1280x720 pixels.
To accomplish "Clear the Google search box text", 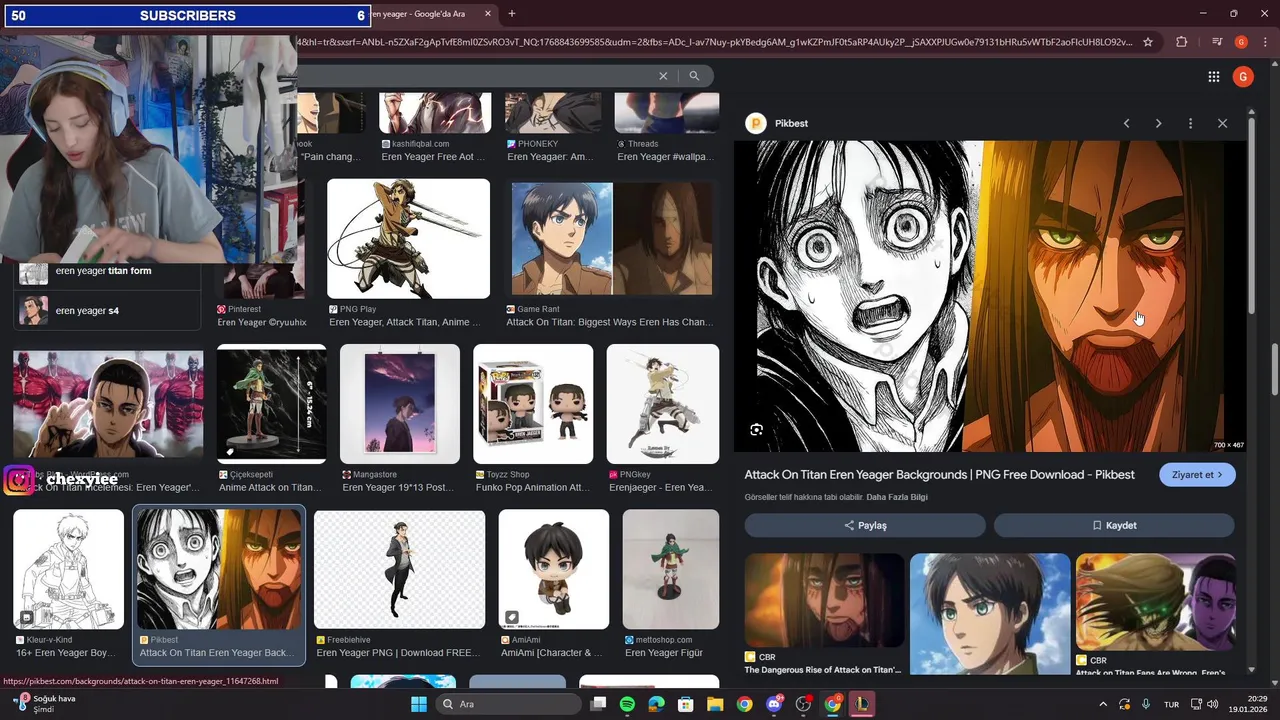I will pos(663,76).
